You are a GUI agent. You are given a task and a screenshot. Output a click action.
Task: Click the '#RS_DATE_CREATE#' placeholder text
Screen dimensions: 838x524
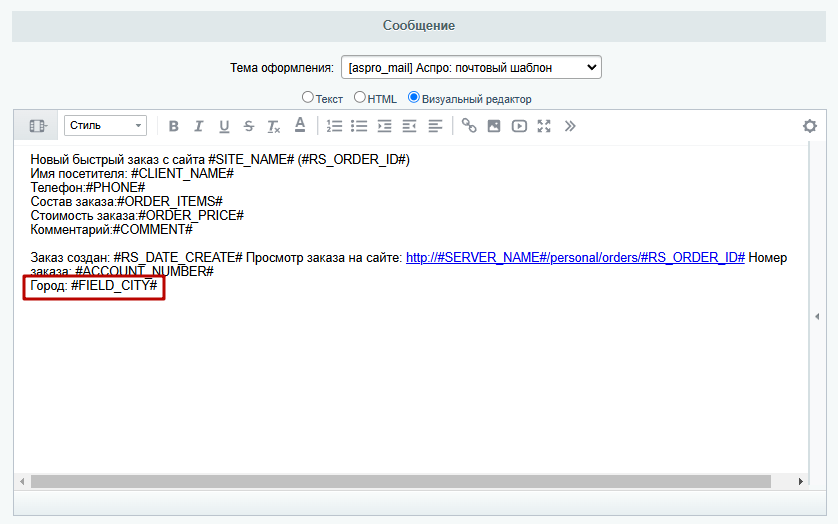pos(178,258)
